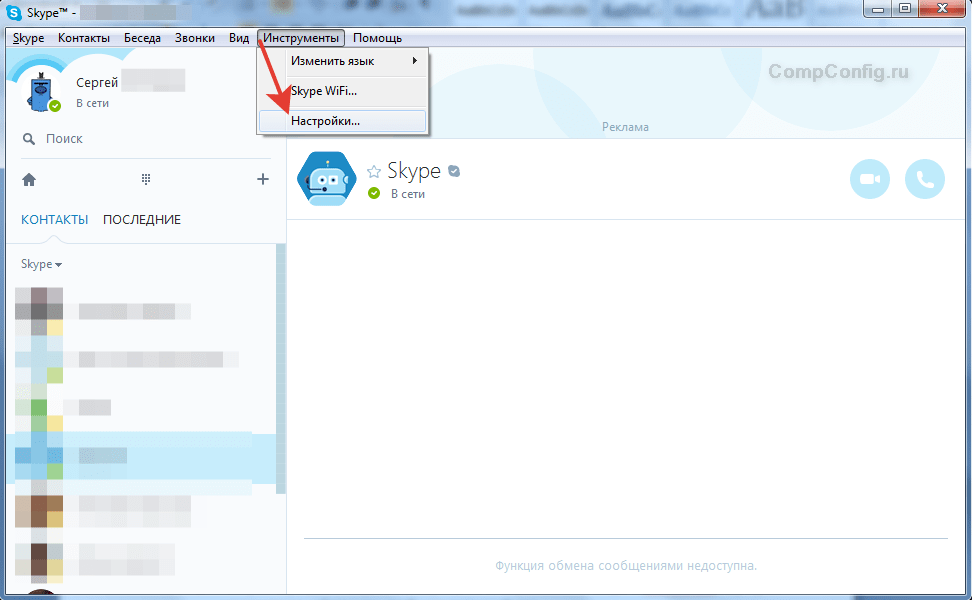Click Функция обмена сообщениями недоступна text
This screenshot has height=600, width=972.
coord(625,565)
